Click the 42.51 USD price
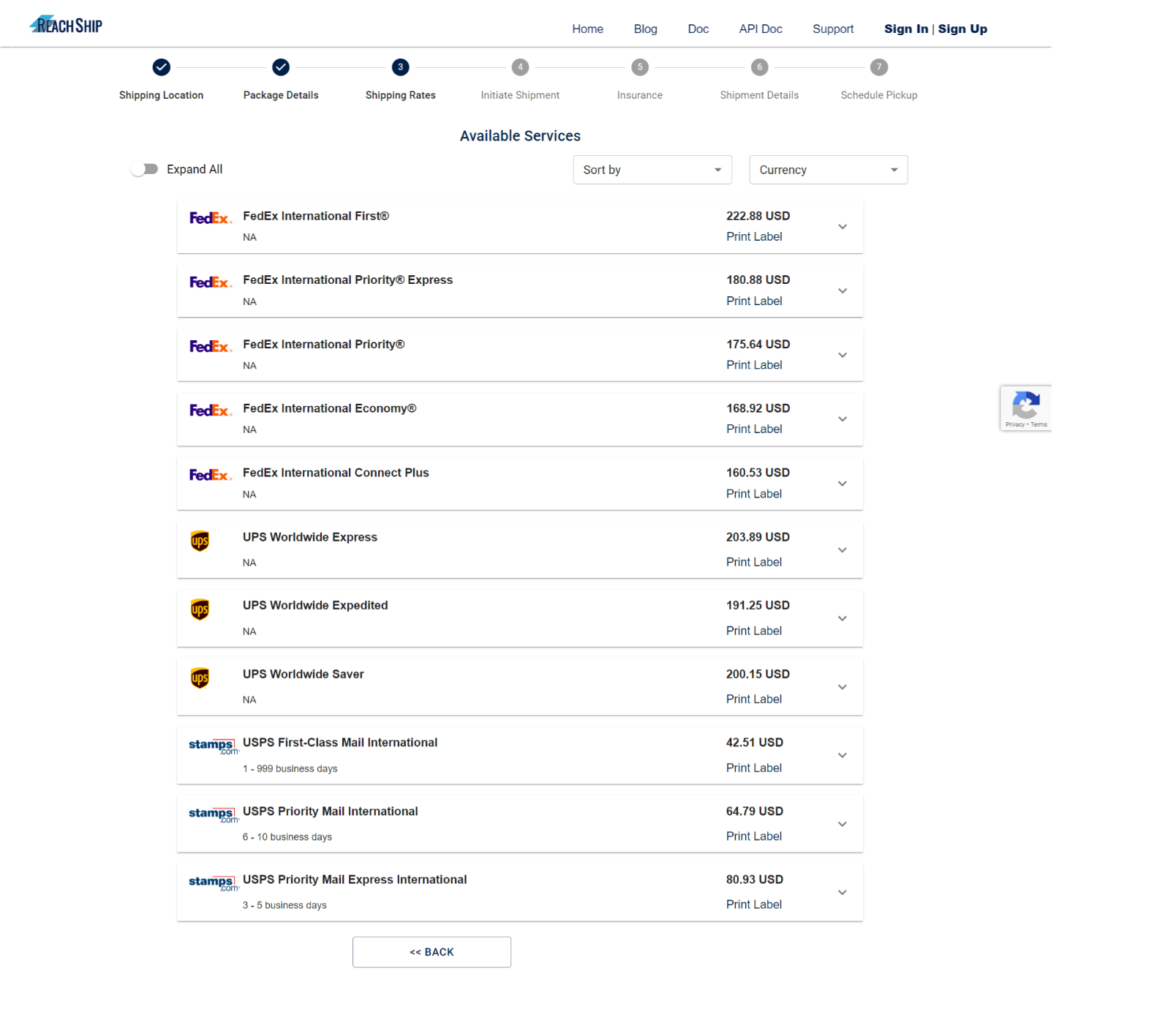This screenshot has width=1176, height=1009. (755, 742)
